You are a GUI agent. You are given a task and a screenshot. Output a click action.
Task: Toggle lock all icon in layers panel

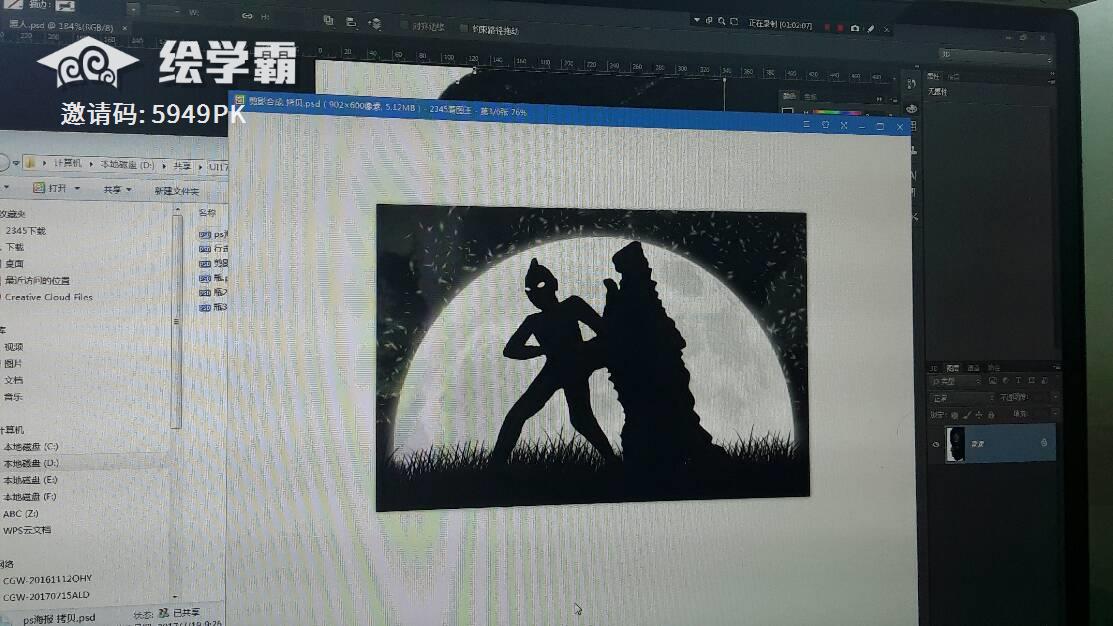[x=991, y=414]
